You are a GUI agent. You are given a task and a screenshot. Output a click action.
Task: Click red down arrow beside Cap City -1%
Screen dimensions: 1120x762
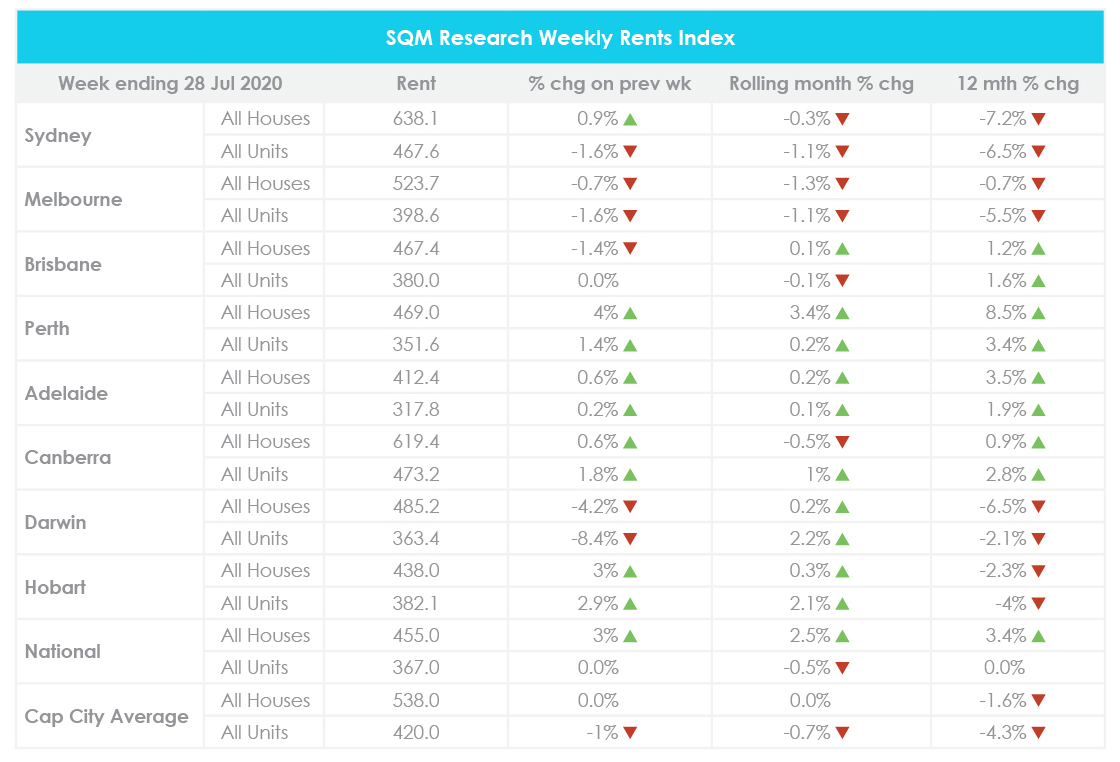[630, 733]
